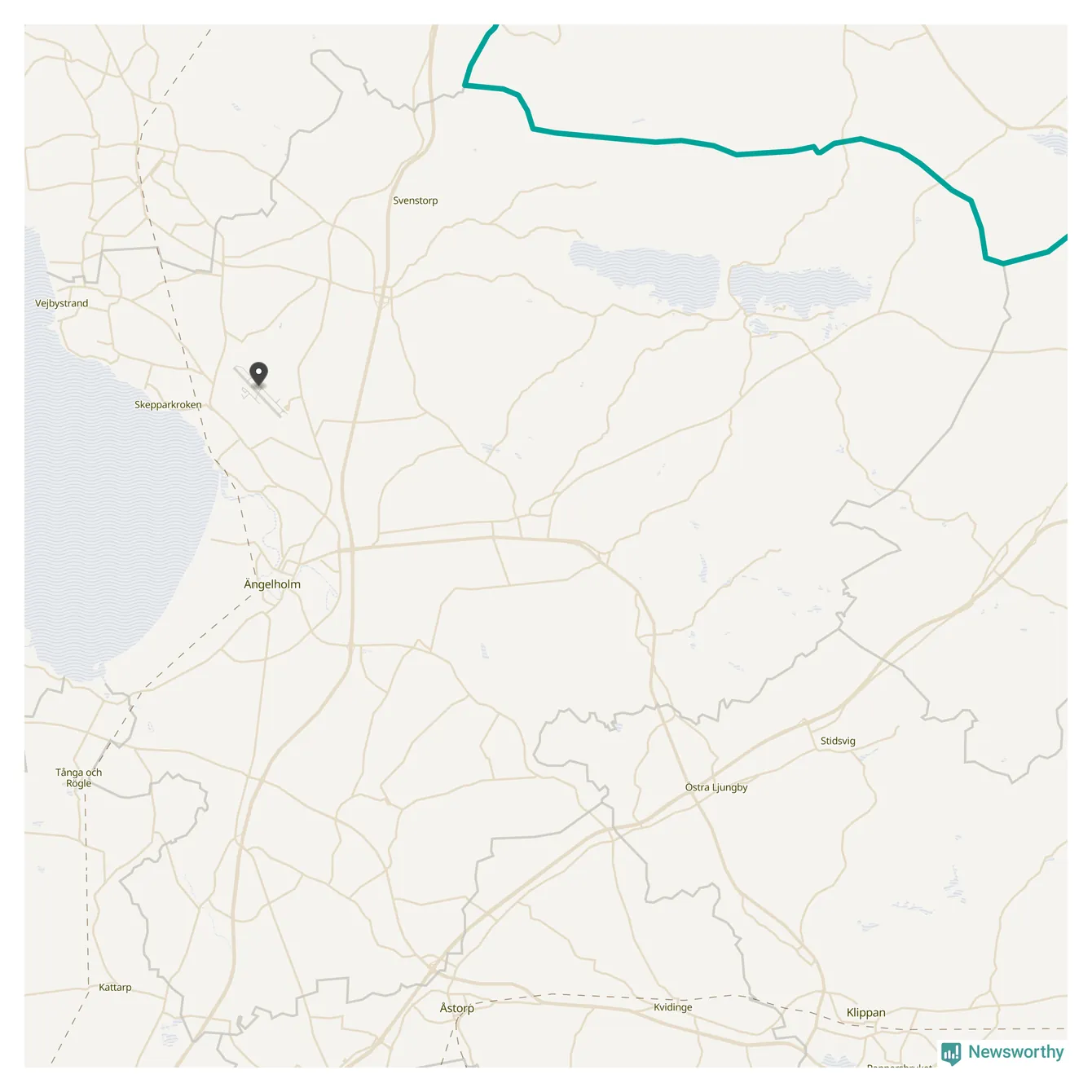Select the Klippan town label
The image size is (1092, 1092).
coord(866,1013)
